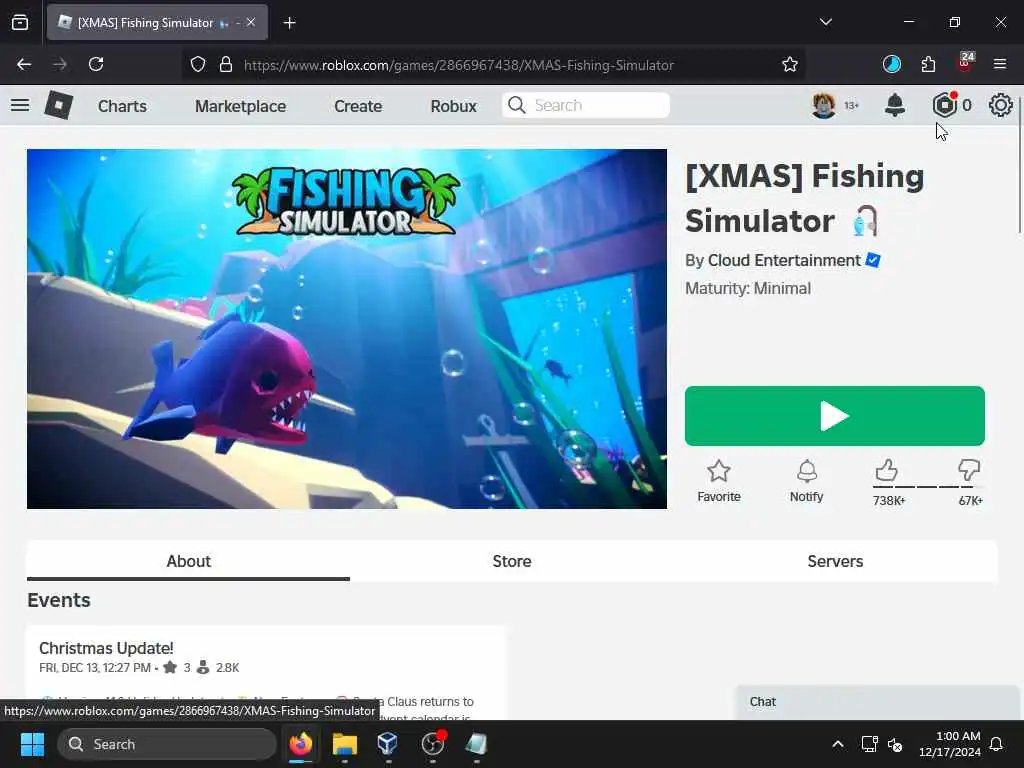Give the game a thumbs down

coord(969,470)
